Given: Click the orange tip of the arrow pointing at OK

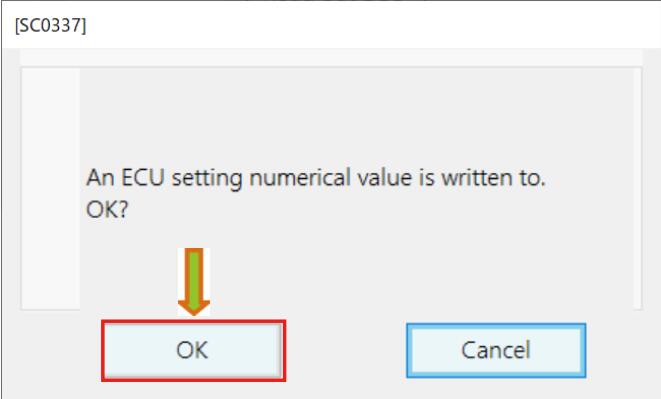Looking at the screenshot, I should click(x=194, y=308).
